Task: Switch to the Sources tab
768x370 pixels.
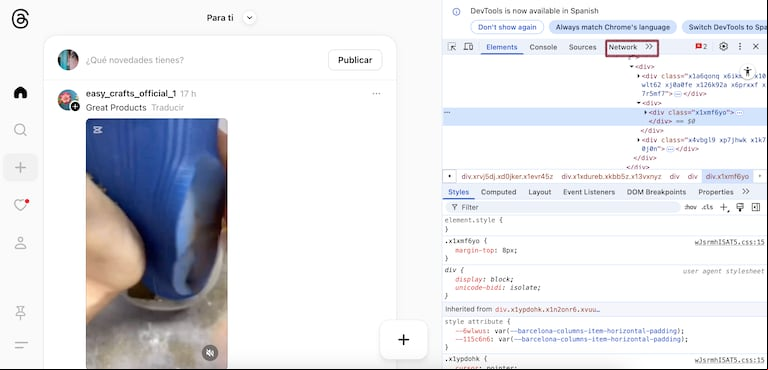Action: pyautogui.click(x=582, y=47)
